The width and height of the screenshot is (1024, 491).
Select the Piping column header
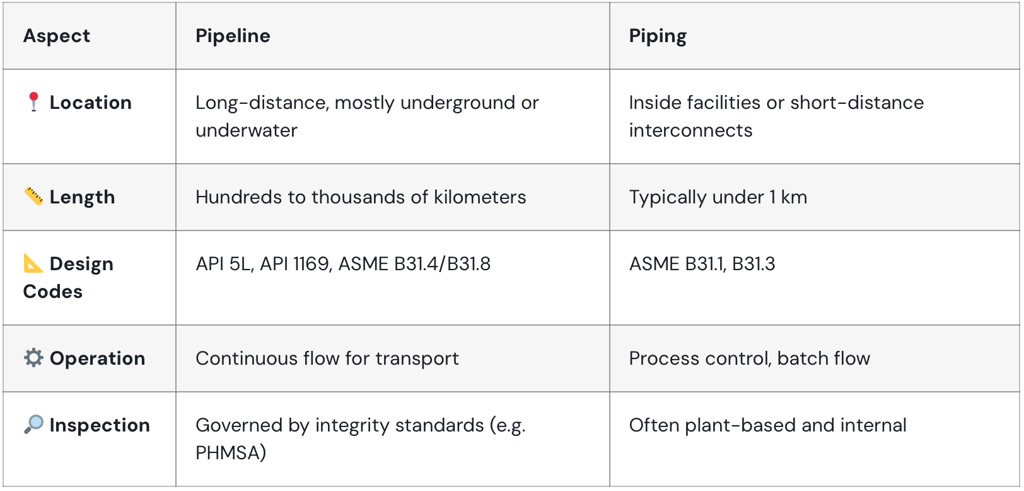click(x=657, y=36)
